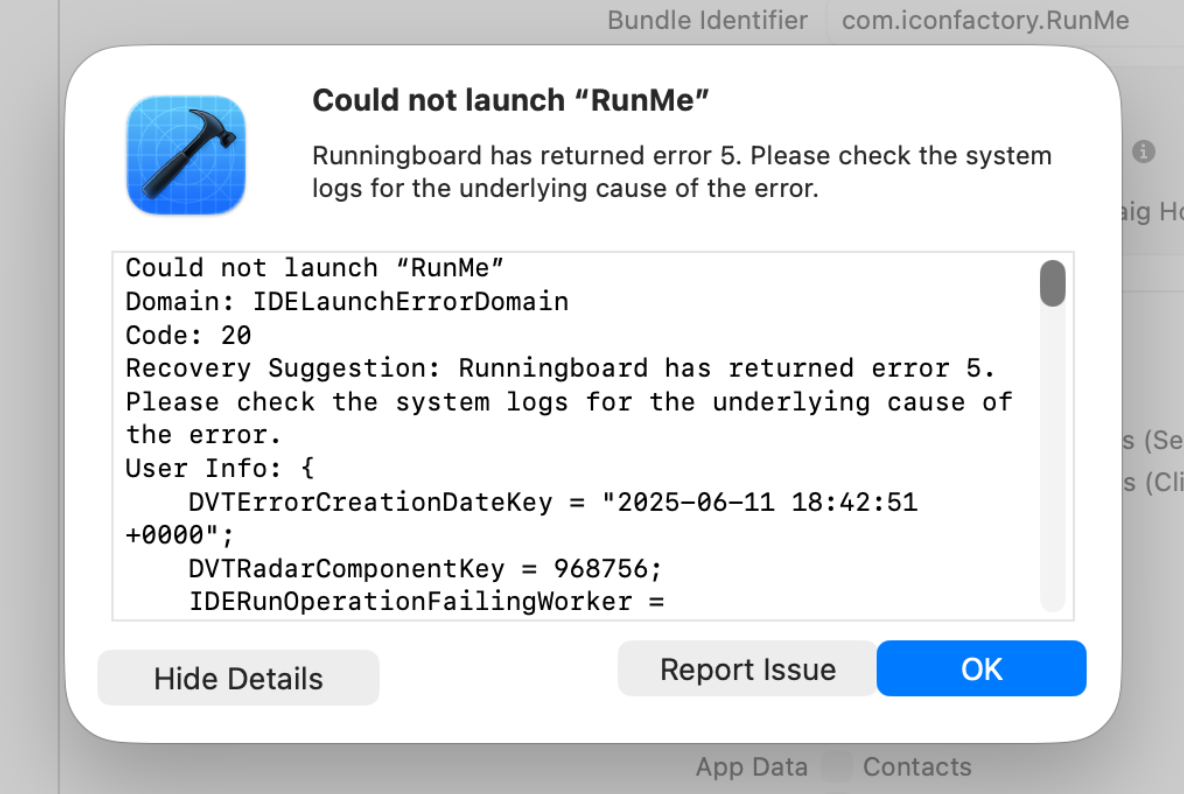Click the Xcode hammer icon in dialog
Screen dimensions: 1184x794
pyautogui.click(x=186, y=155)
